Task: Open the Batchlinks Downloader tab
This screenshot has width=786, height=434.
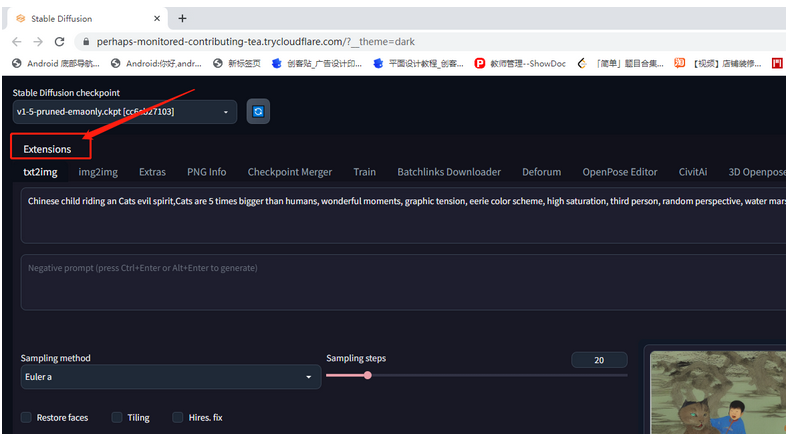Action: (449, 172)
